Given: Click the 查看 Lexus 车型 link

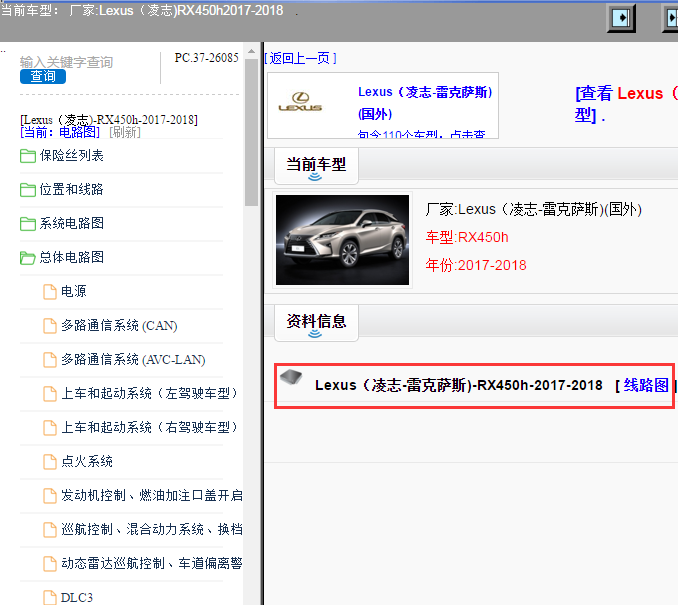Looking at the screenshot, I should pyautogui.click(x=626, y=104).
